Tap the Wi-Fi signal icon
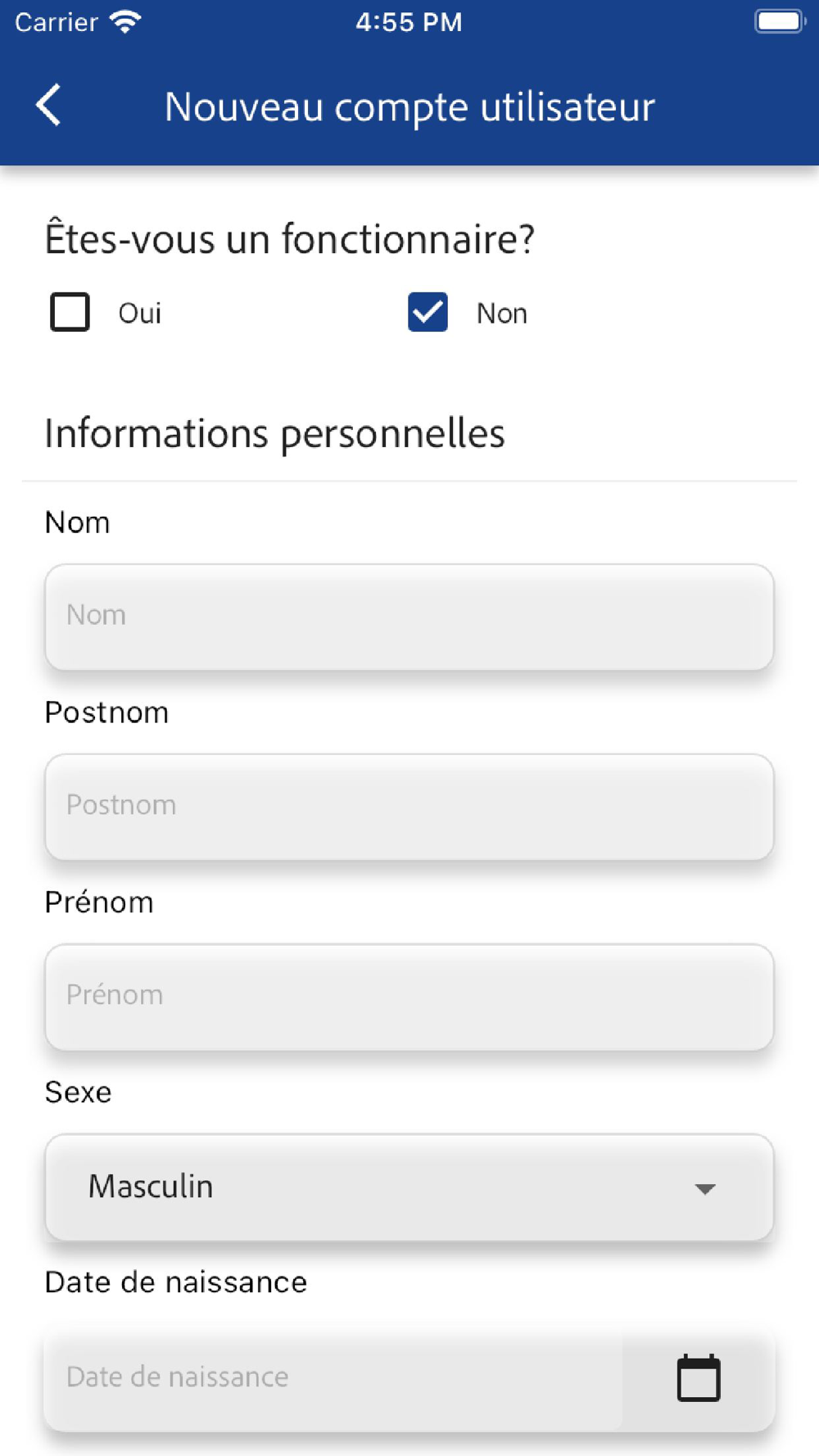This screenshot has height=1456, width=819. (x=125, y=22)
